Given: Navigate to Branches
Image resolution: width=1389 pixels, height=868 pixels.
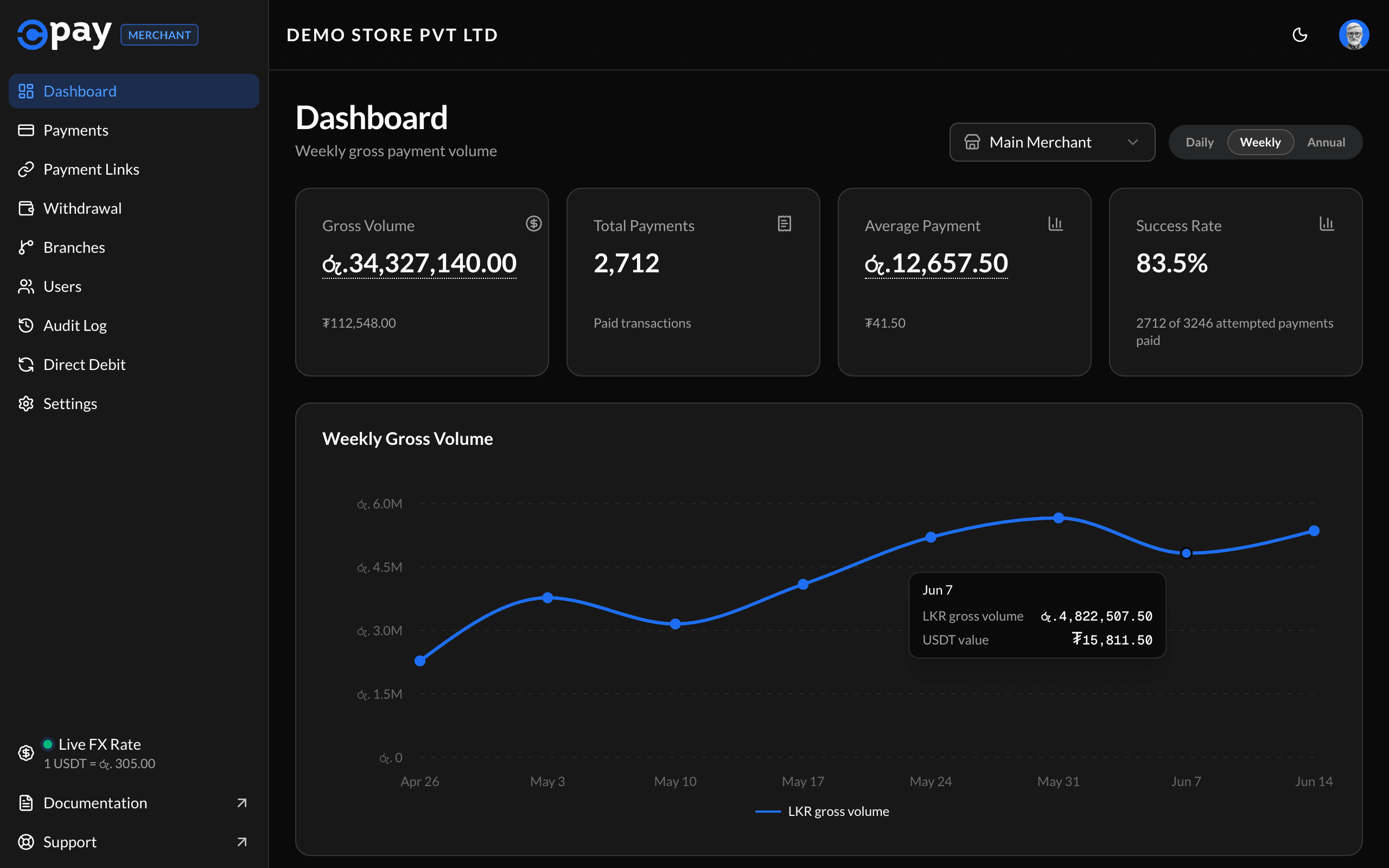Looking at the screenshot, I should (133, 247).
